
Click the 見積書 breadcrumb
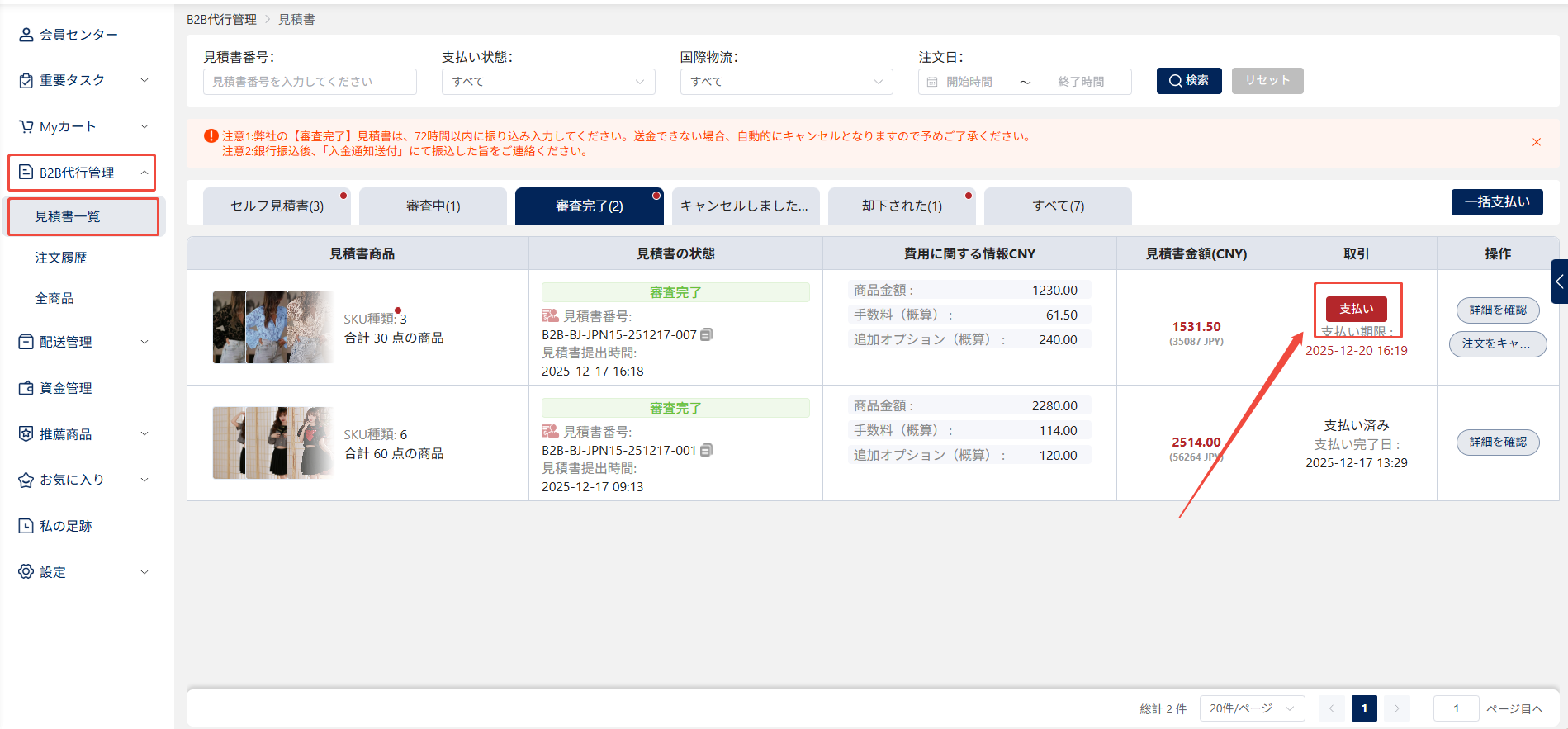pos(296,20)
